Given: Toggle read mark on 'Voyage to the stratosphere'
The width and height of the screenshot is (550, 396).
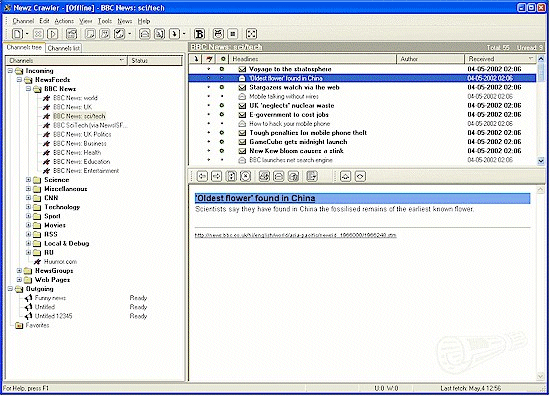Looking at the screenshot, I should click(222, 69).
